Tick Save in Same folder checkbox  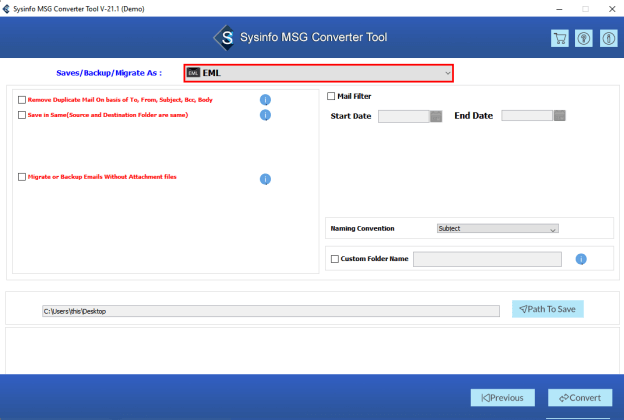[x=22, y=115]
